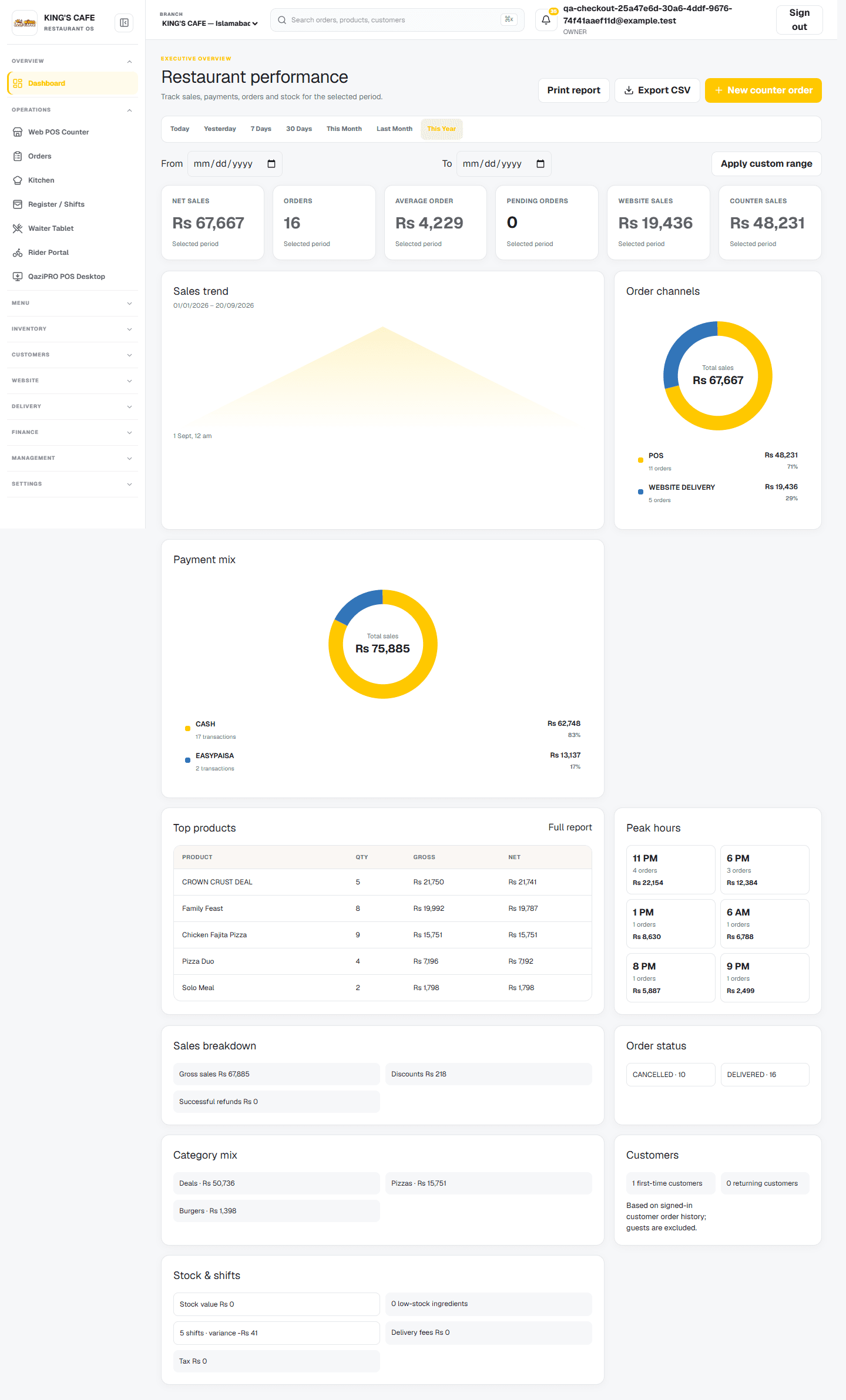Click the EASYPAISA blue legend swatch
This screenshot has height=1400, width=846.
[187, 760]
